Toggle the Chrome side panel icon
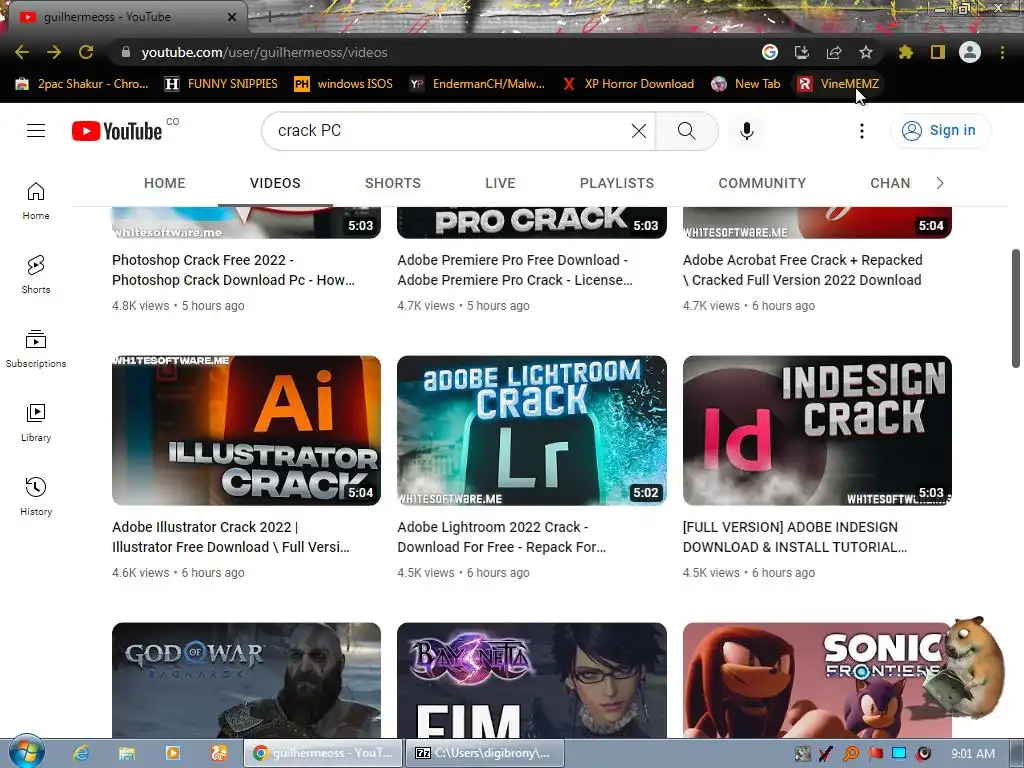This screenshot has width=1024, height=768. pos(938,52)
